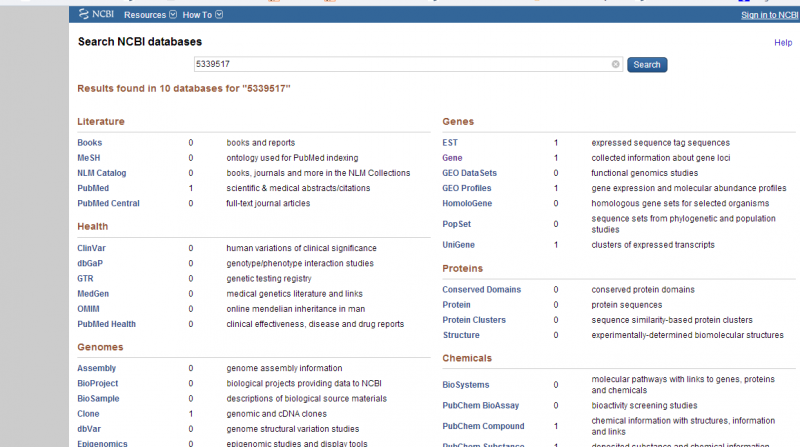Click the Literature section heading
The width and height of the screenshot is (800, 447).
pos(101,121)
